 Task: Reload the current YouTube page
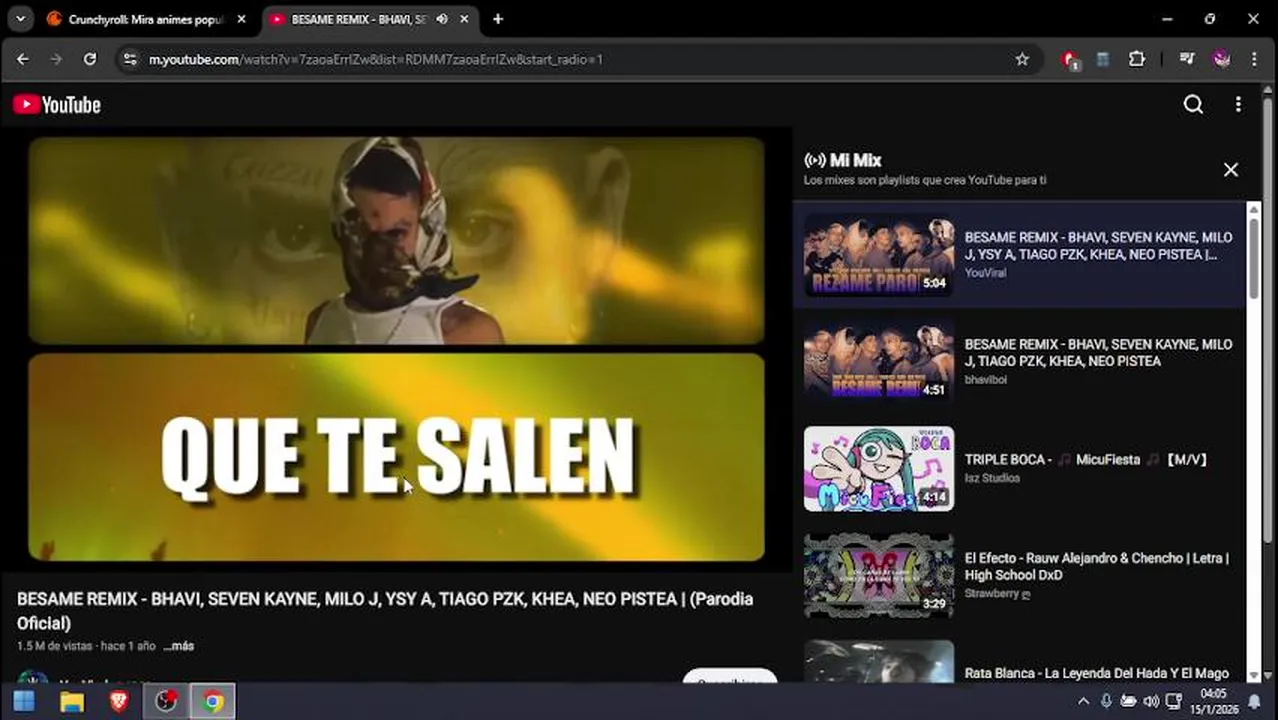(90, 59)
